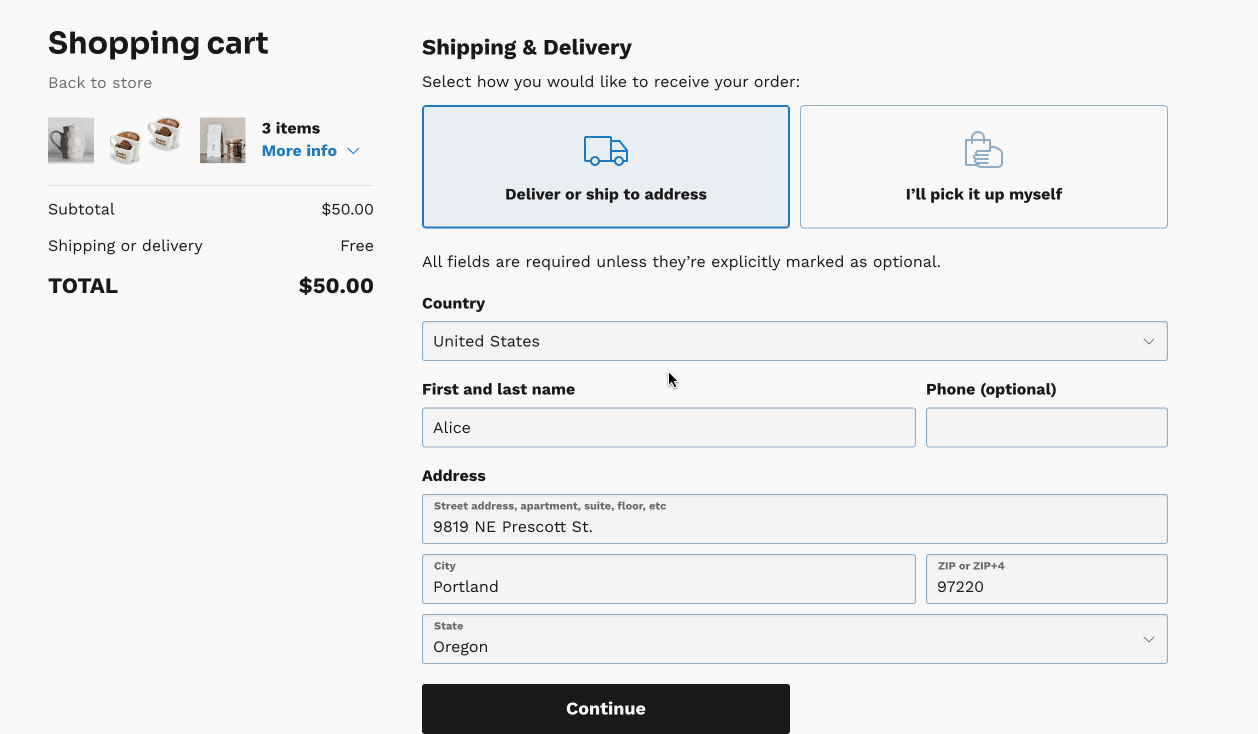Viewport: 1258px width, 734px height.
Task: Click the Phone (optional) input field
Action: pos(1046,427)
